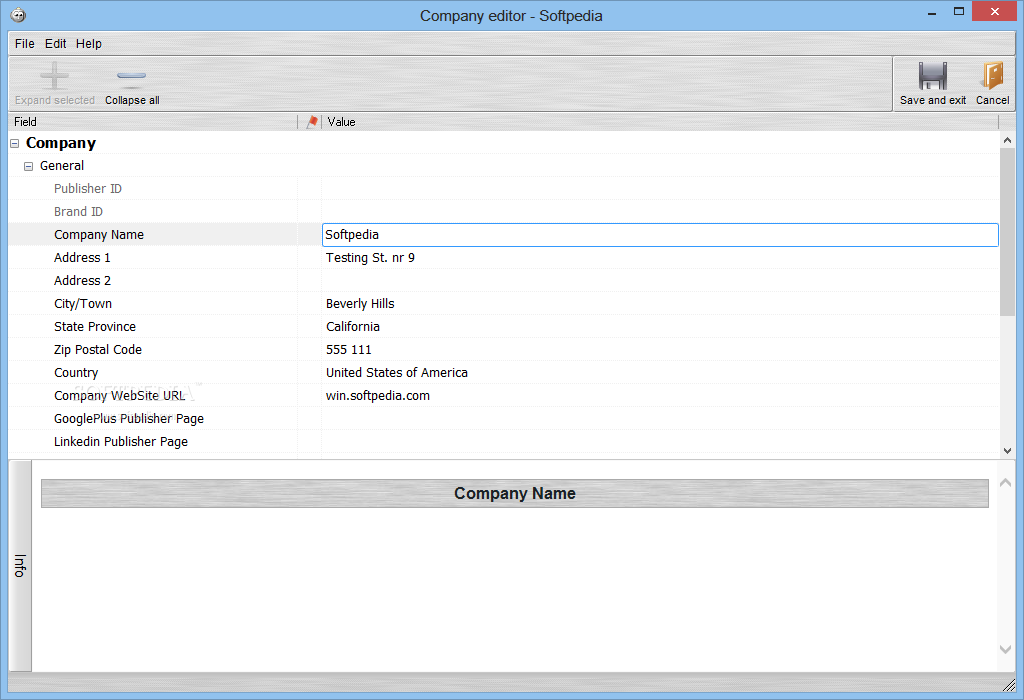Edit the Company Name input field
Viewport: 1024px width, 700px height.
[660, 234]
